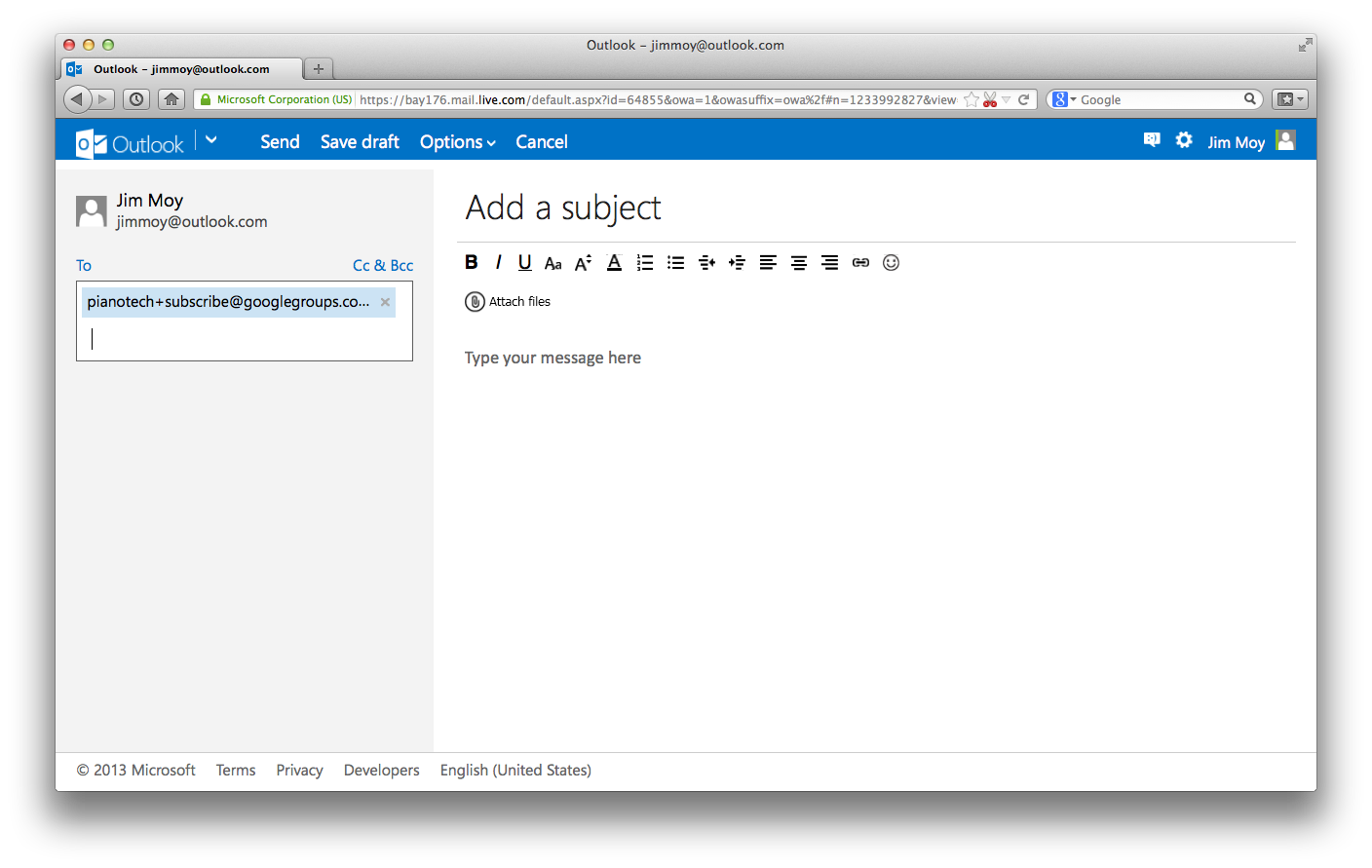
Task: Open the font color picker
Action: [x=614, y=263]
